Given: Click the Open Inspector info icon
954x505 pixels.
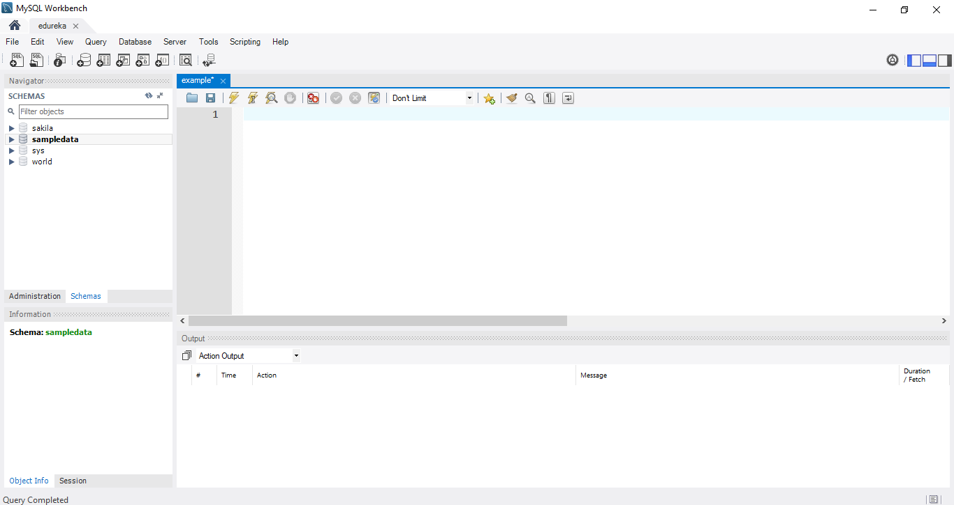Looking at the screenshot, I should pos(60,61).
